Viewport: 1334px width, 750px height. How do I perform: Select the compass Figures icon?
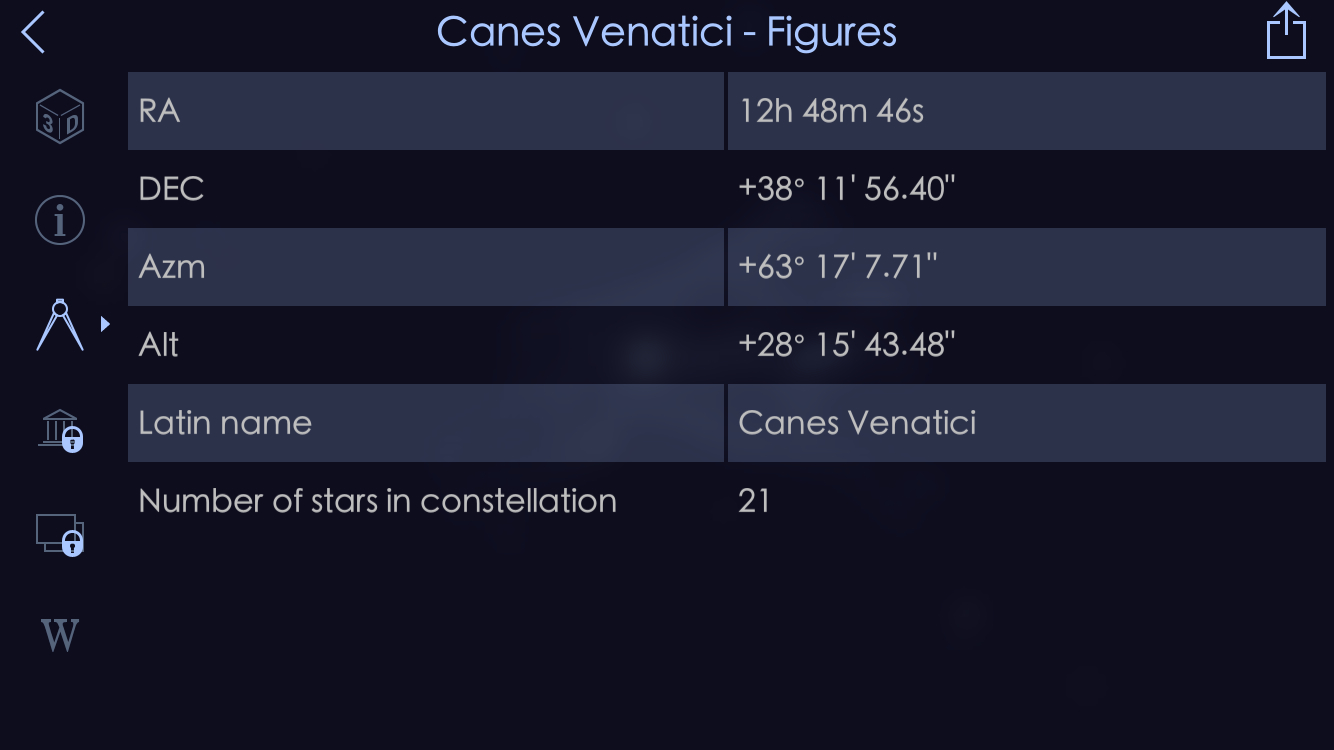[59, 324]
